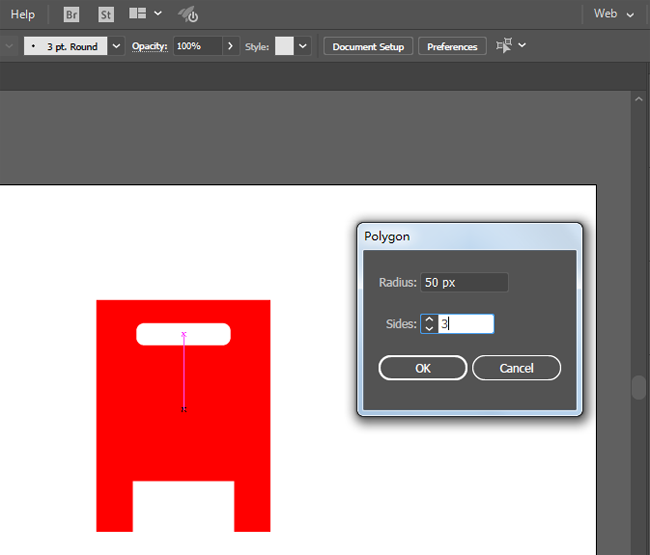Click the Adobe Stock St icon
This screenshot has width=650, height=555.
(x=106, y=14)
